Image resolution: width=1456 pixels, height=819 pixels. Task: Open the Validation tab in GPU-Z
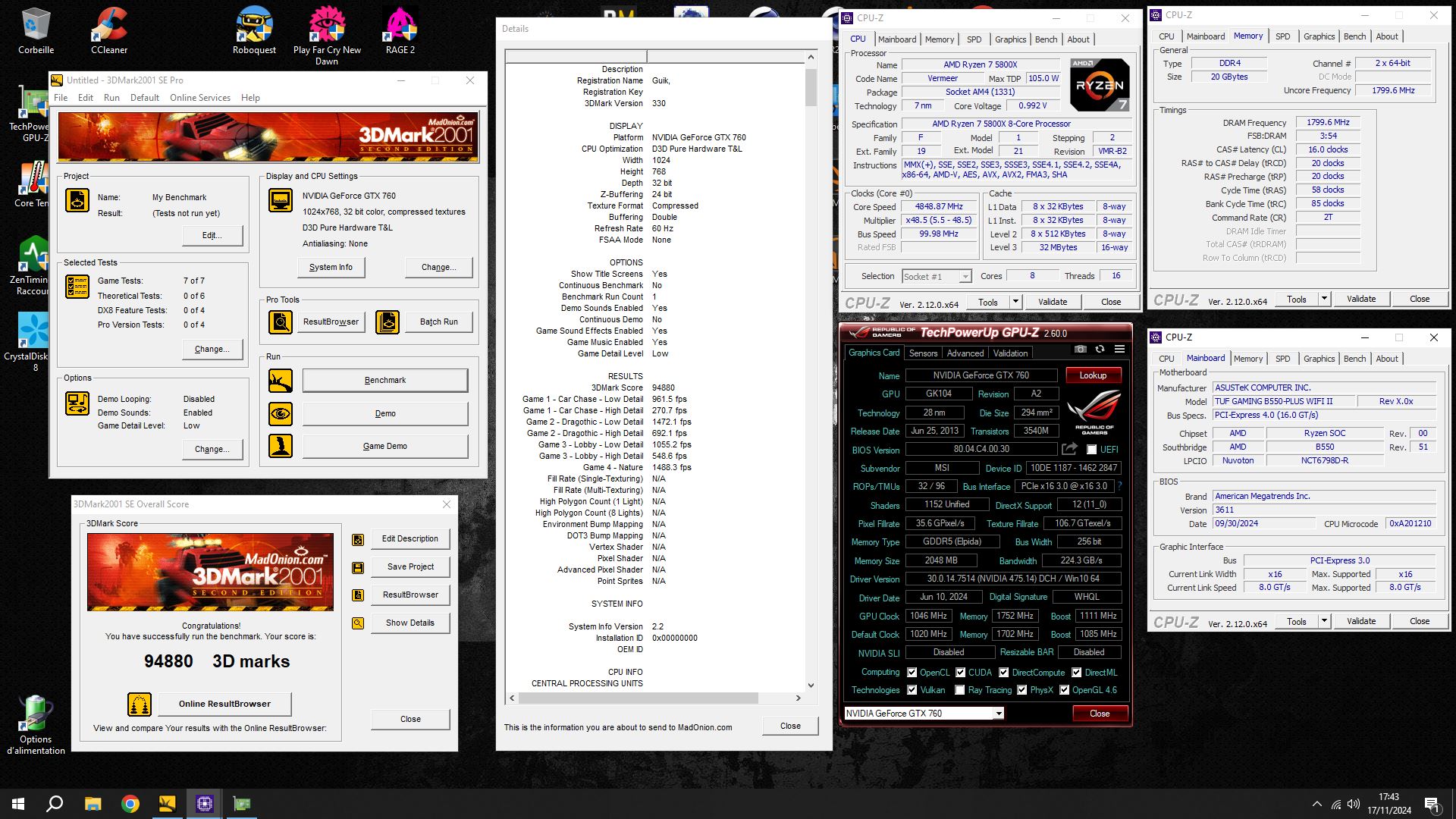click(1010, 353)
